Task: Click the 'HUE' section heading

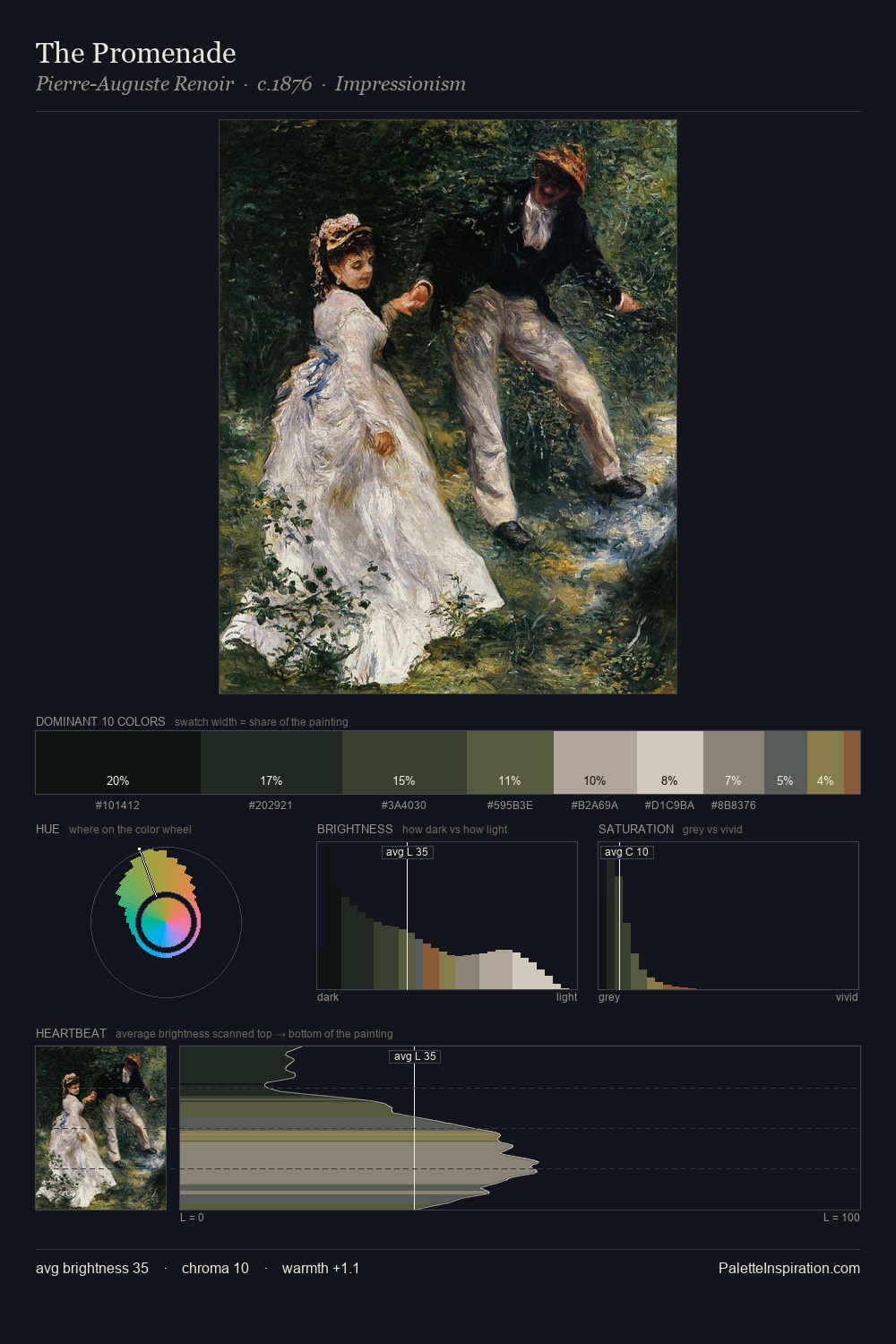Action: (47, 829)
